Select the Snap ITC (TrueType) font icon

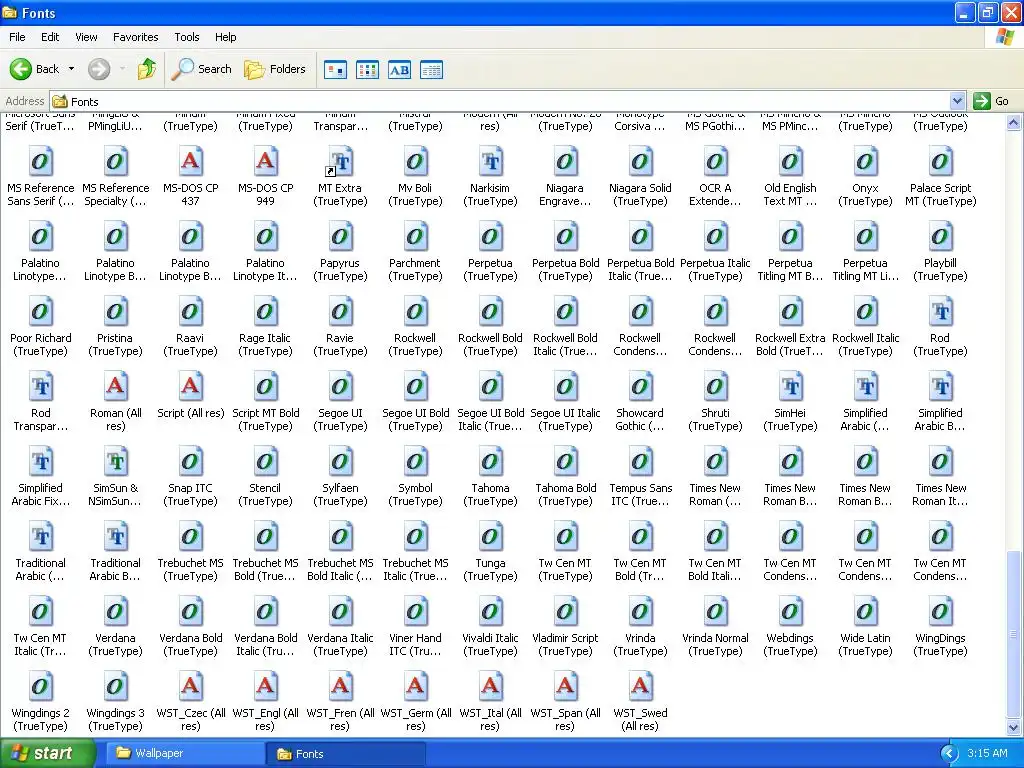pyautogui.click(x=190, y=462)
